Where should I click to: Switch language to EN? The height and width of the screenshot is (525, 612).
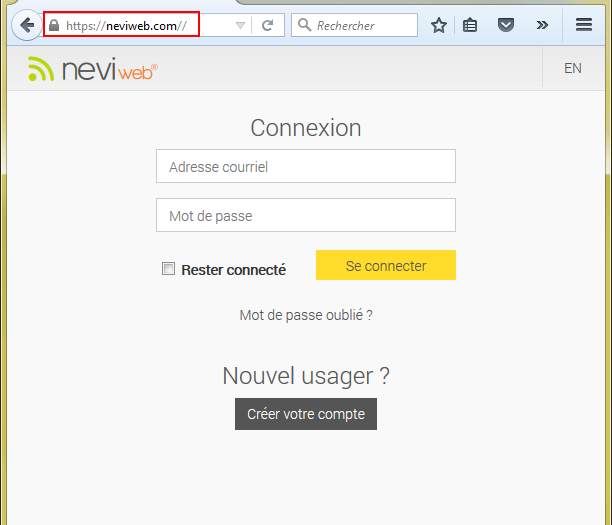click(572, 69)
